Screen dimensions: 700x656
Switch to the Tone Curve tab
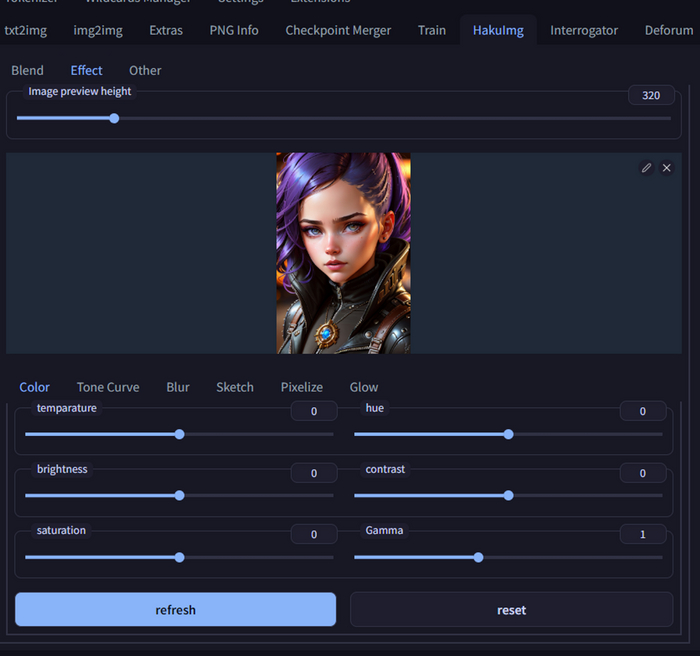pos(108,387)
